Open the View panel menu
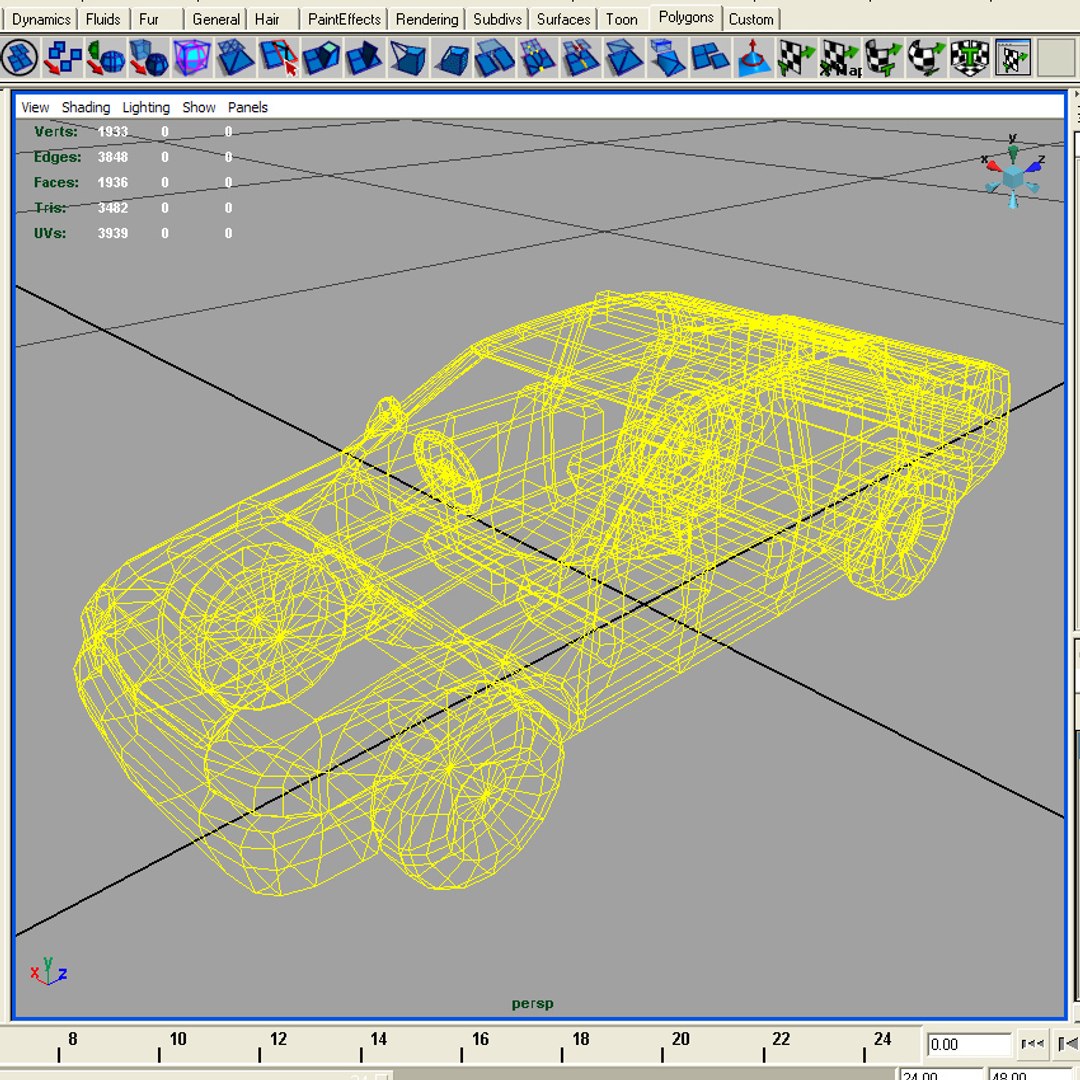 coord(35,107)
